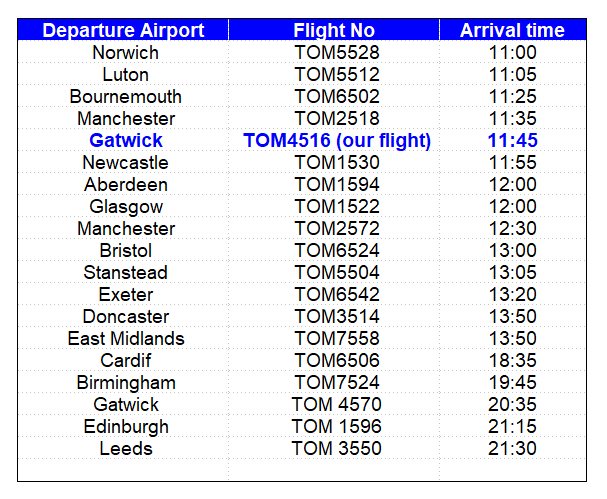Image resolution: width=607 pixels, height=499 pixels.
Task: Click TOM4516 (our flight) cell
Action: point(334,140)
